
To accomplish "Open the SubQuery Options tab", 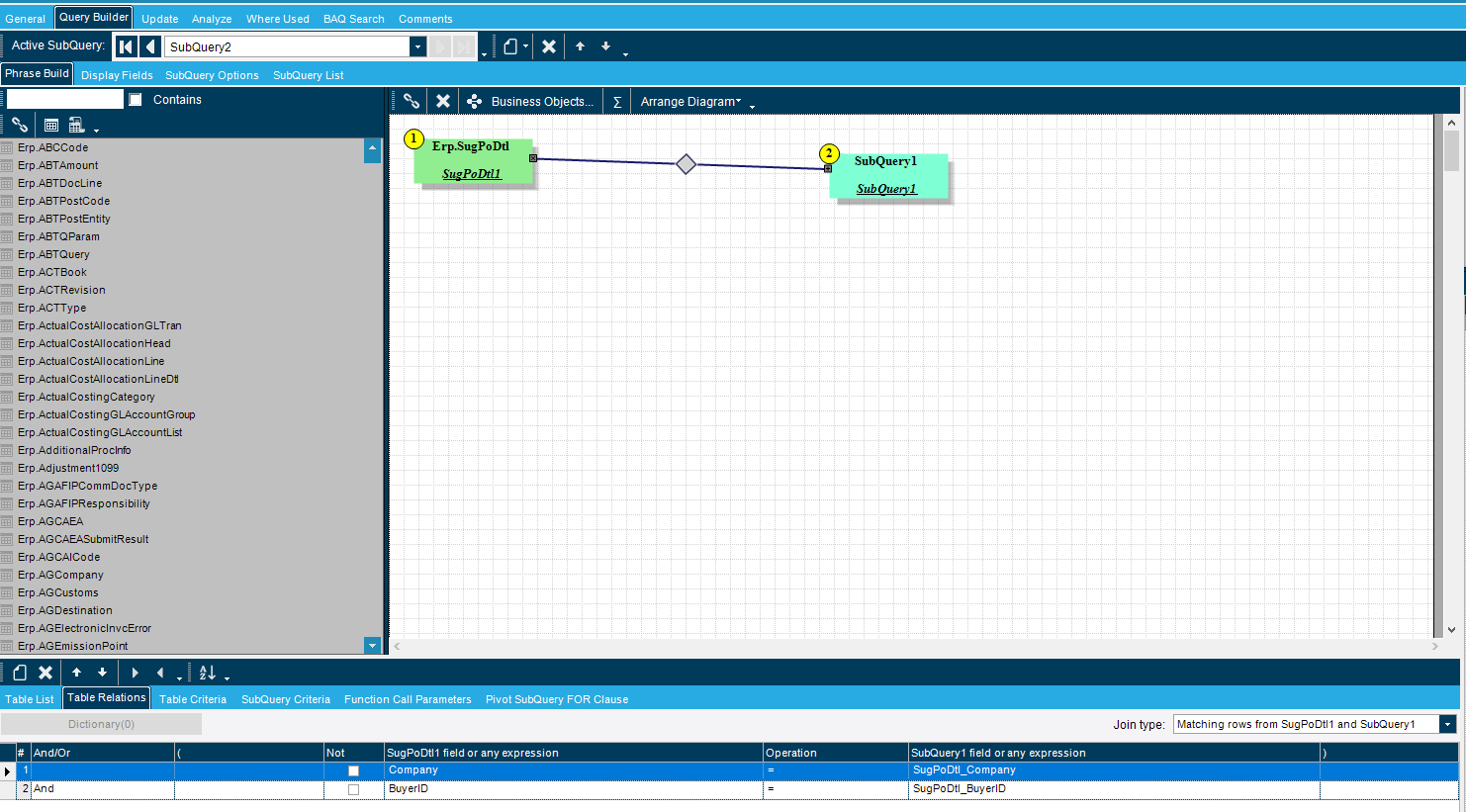I will [x=212, y=75].
